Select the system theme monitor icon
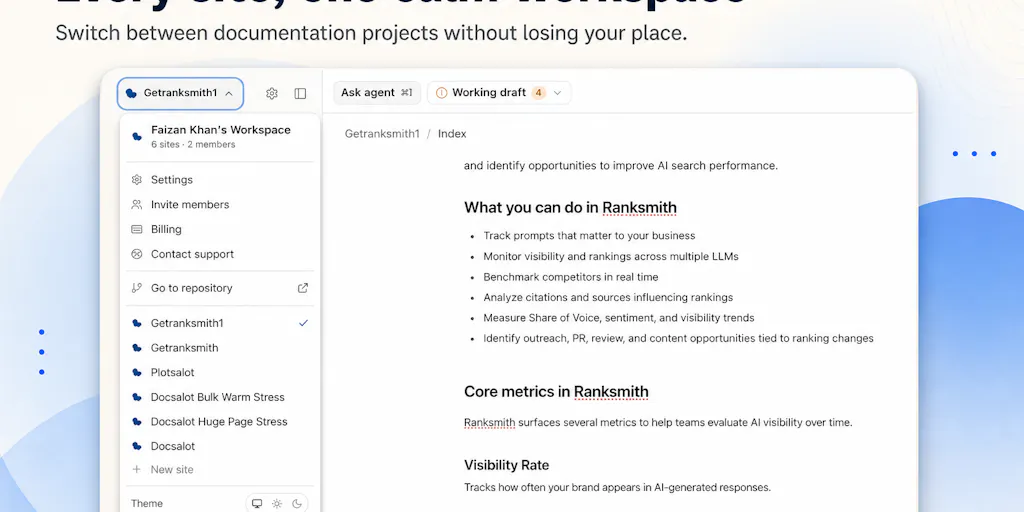This screenshot has width=1024, height=512. point(257,504)
